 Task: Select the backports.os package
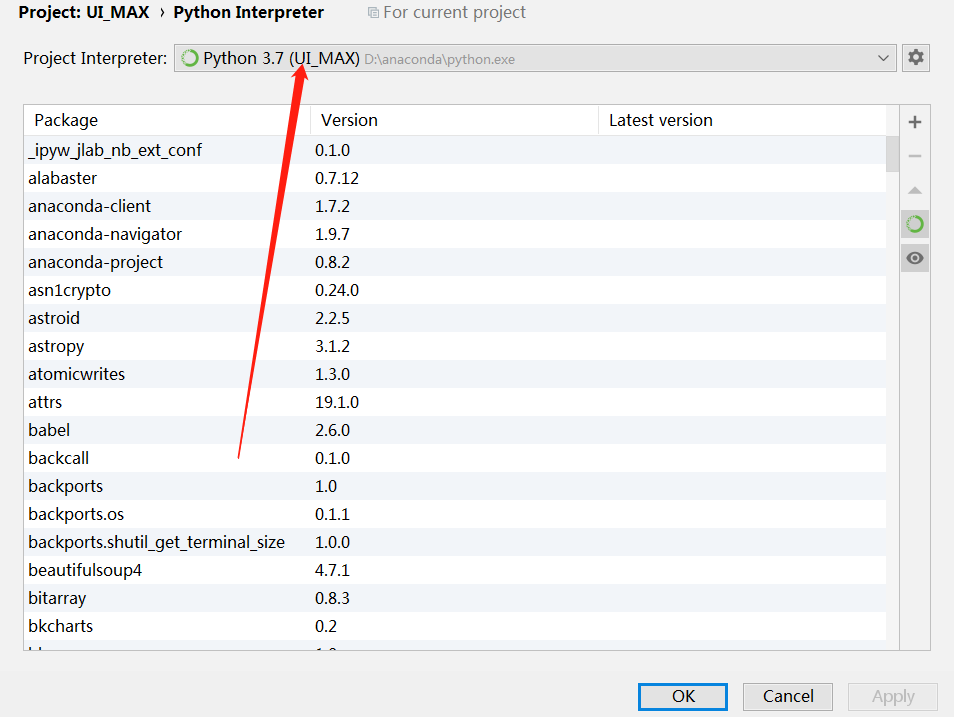(455, 514)
